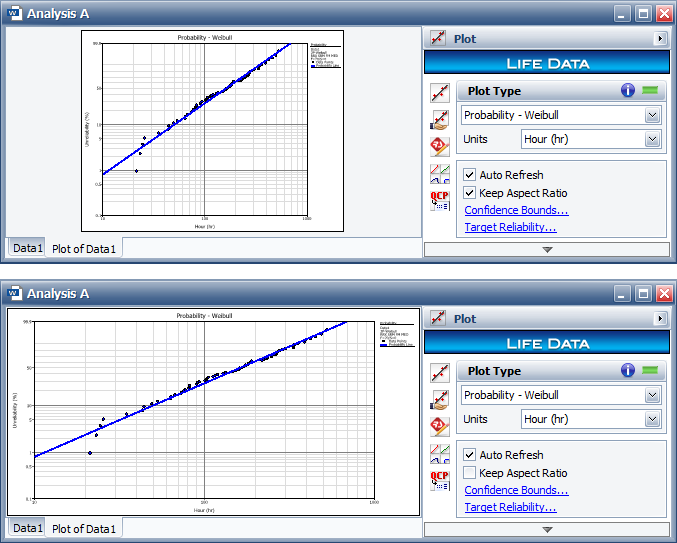Switch to the Data1 tab in top window

click(28, 248)
